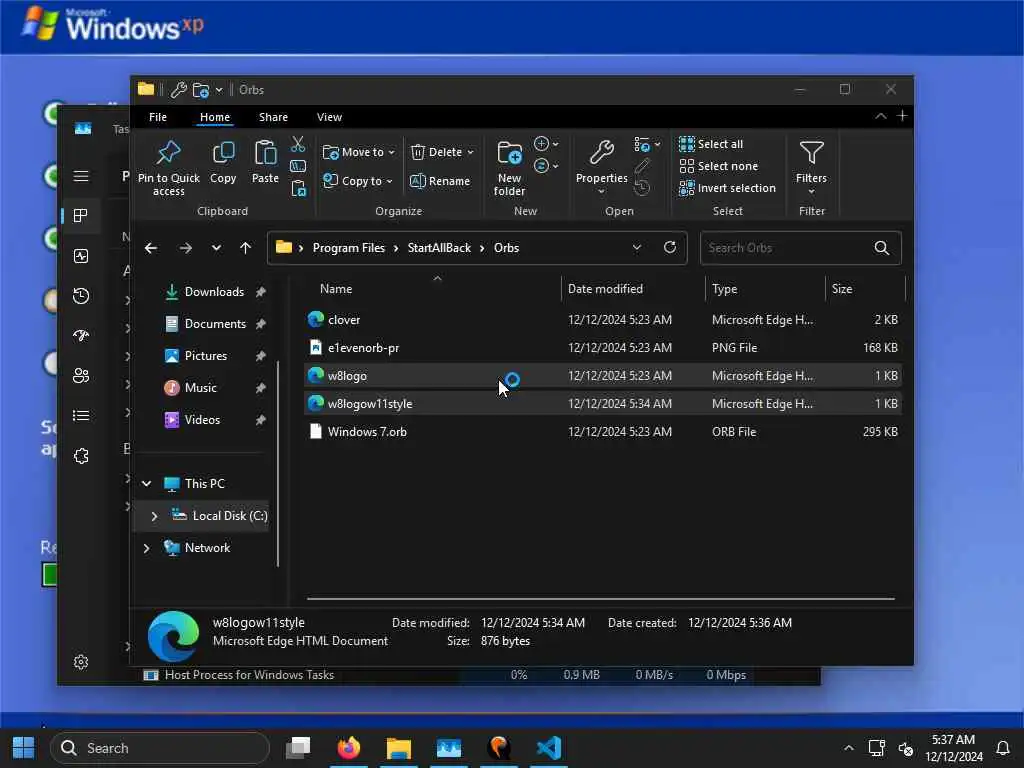1024x768 pixels.
Task: Open Task Manager App history icon
Action: click(81, 296)
